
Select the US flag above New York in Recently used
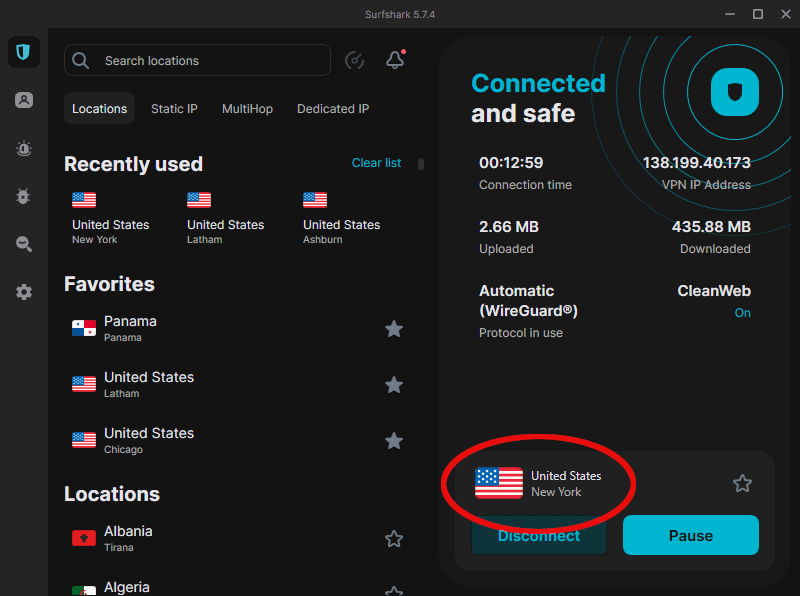pyautogui.click(x=84, y=200)
